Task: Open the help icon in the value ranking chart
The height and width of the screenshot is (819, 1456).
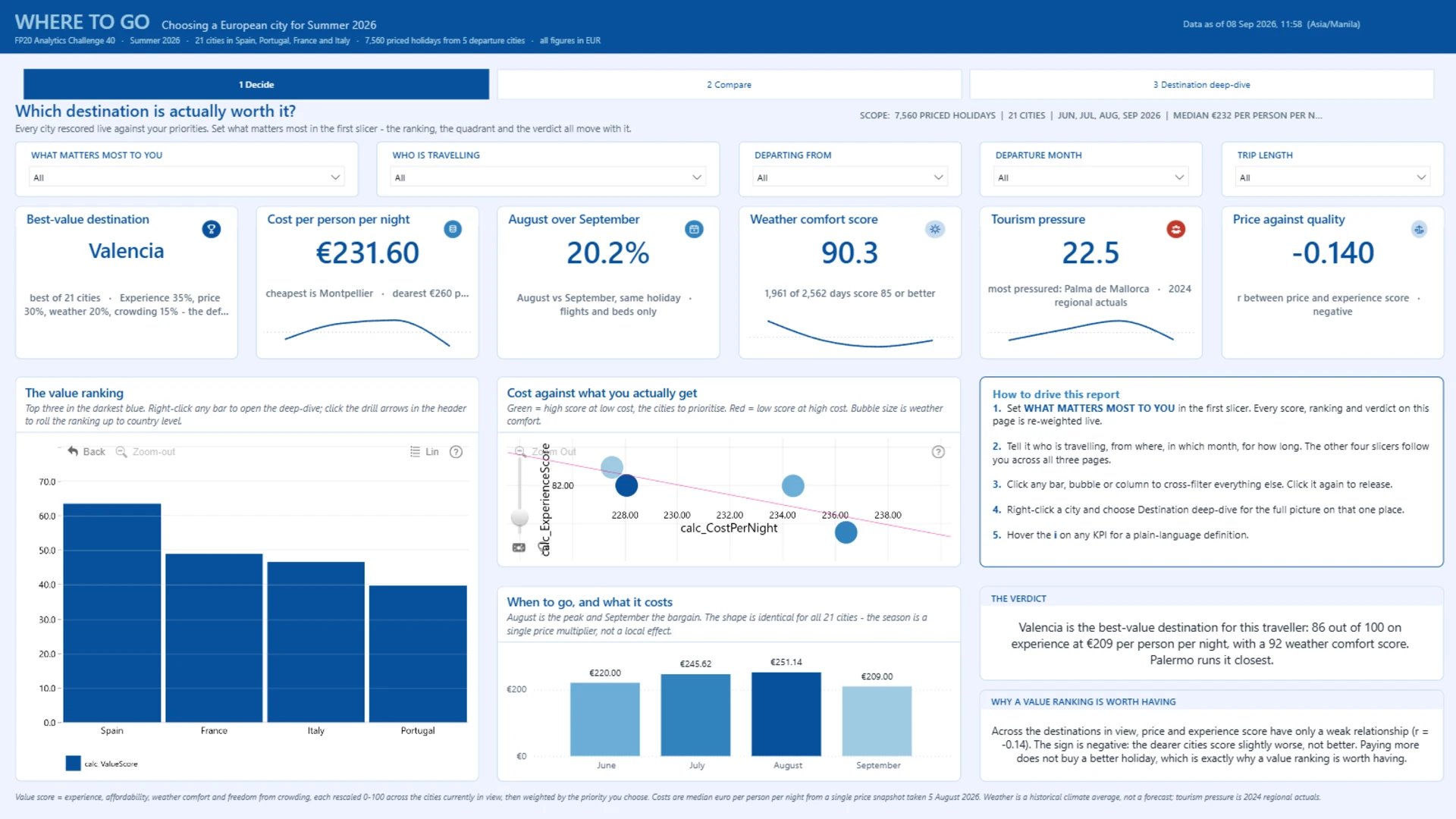Action: point(456,451)
